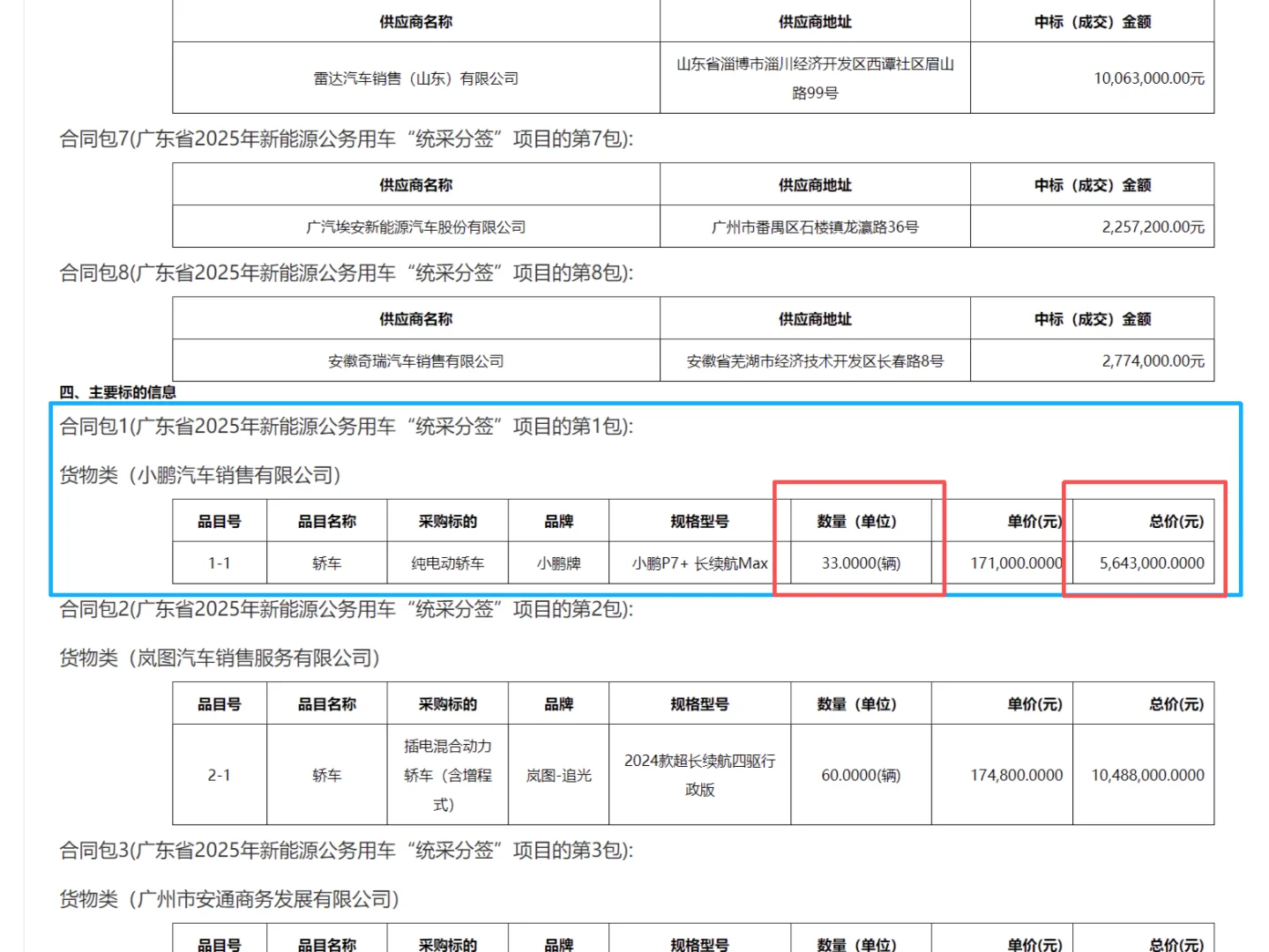
Task: Click the 合同包2 section heading
Action: click(346, 609)
